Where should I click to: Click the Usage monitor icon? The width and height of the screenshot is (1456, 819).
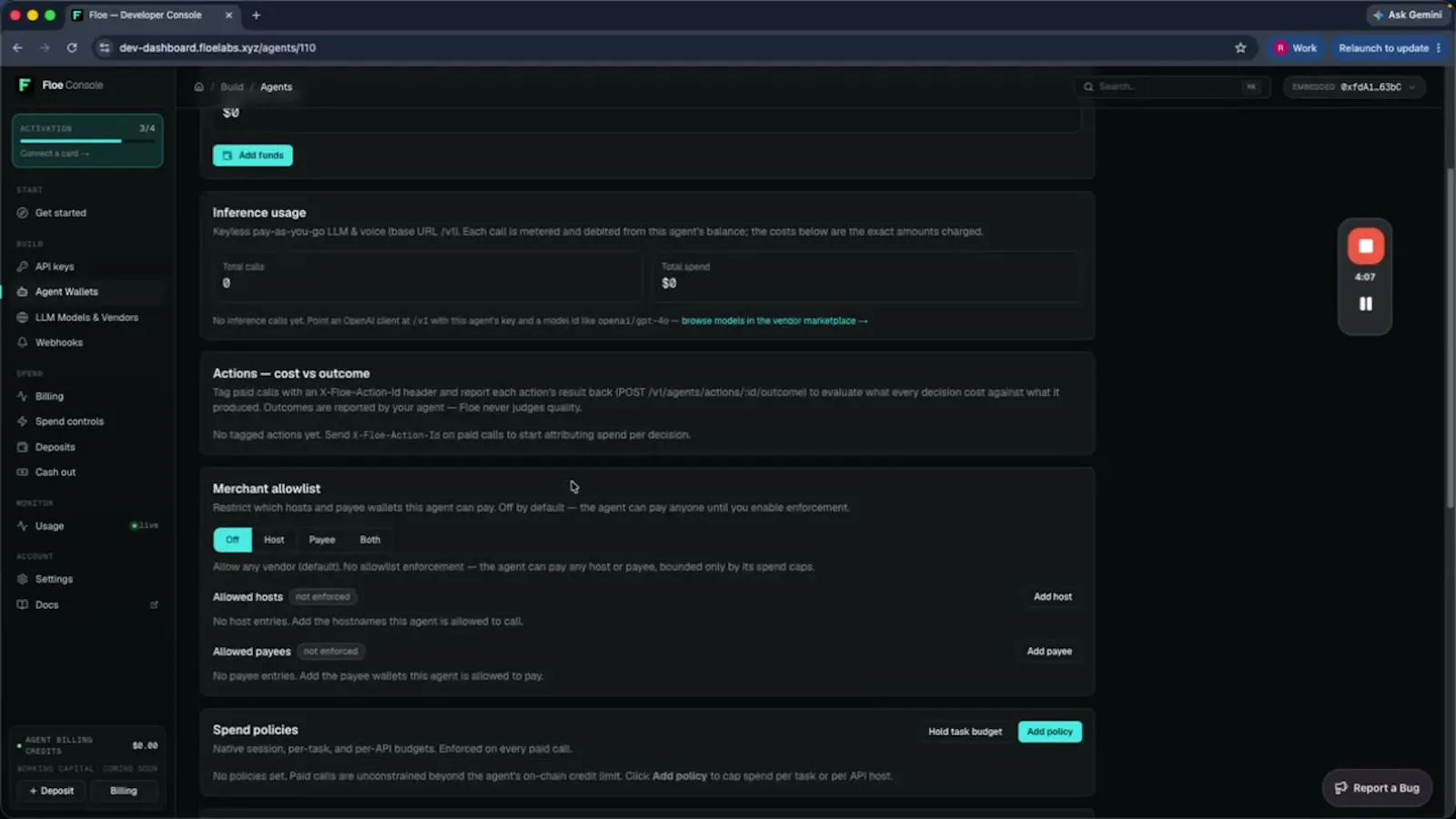23,526
